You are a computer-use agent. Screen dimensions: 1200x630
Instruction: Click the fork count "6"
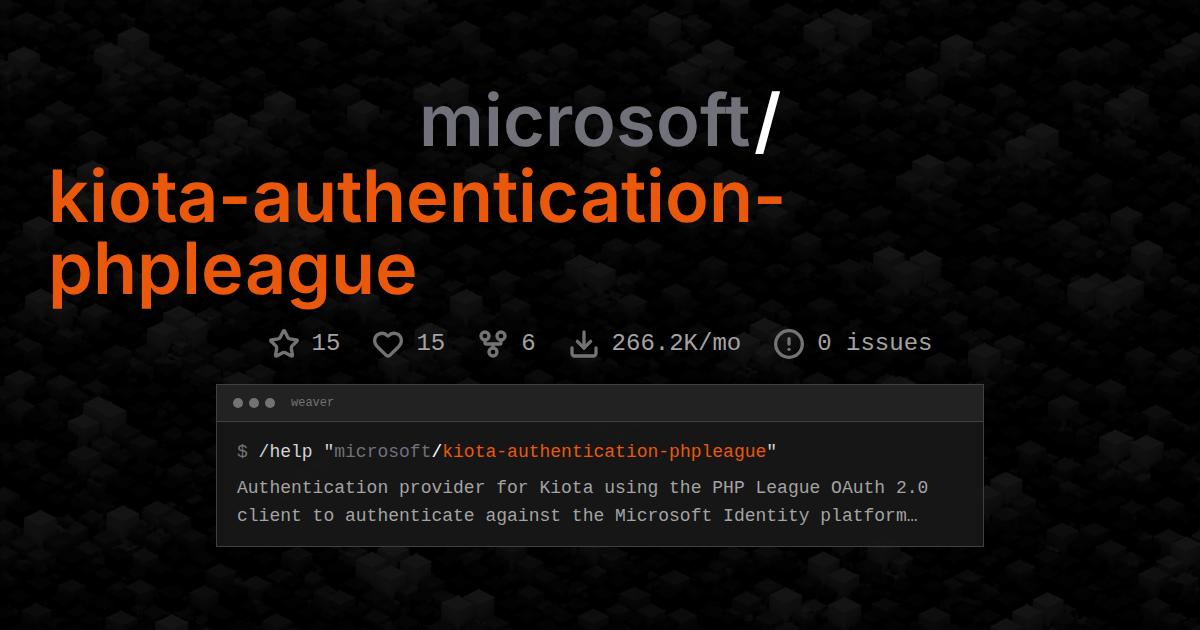click(x=528, y=343)
